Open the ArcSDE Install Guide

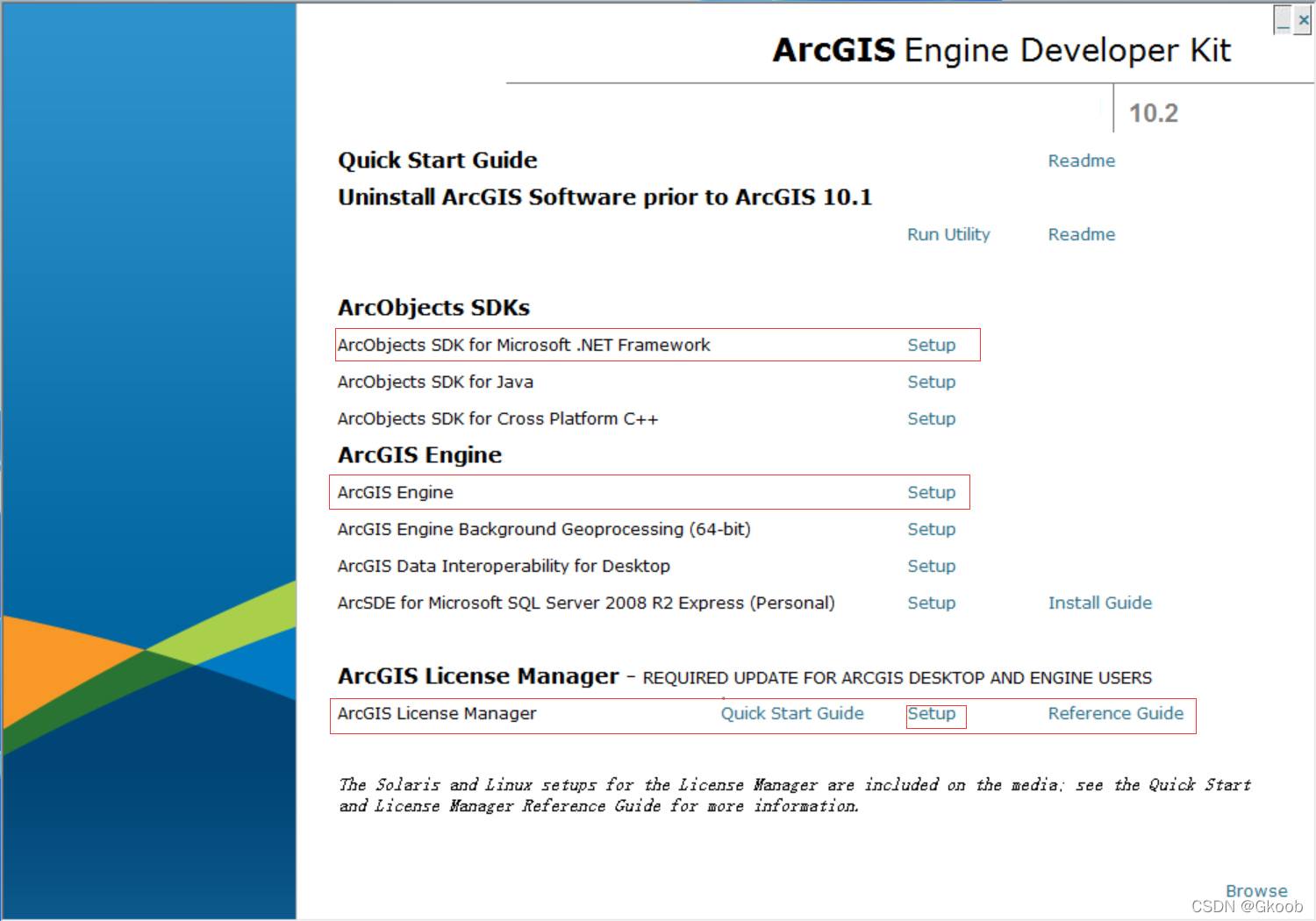point(1099,603)
